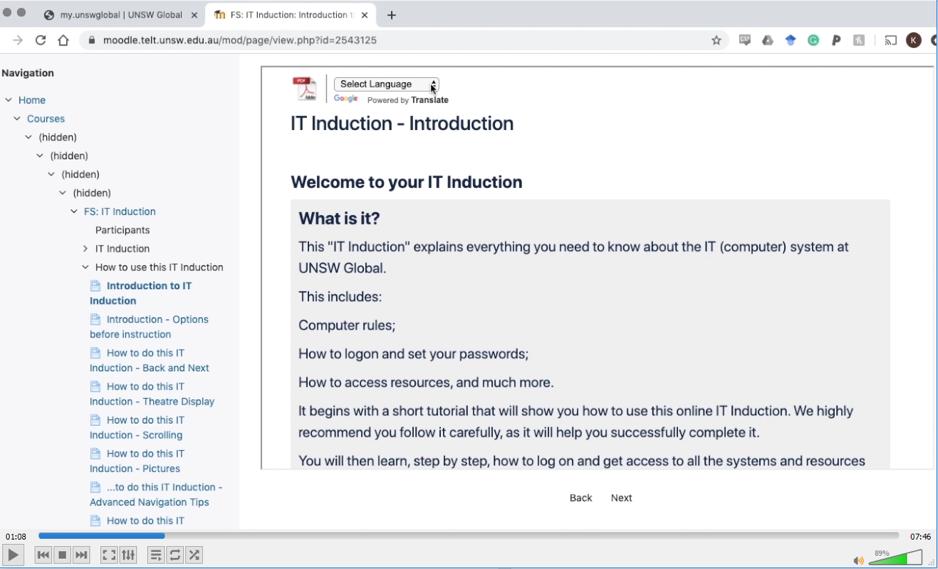This screenshot has width=938, height=569.
Task: Open a new browser tab
Action: tap(391, 15)
